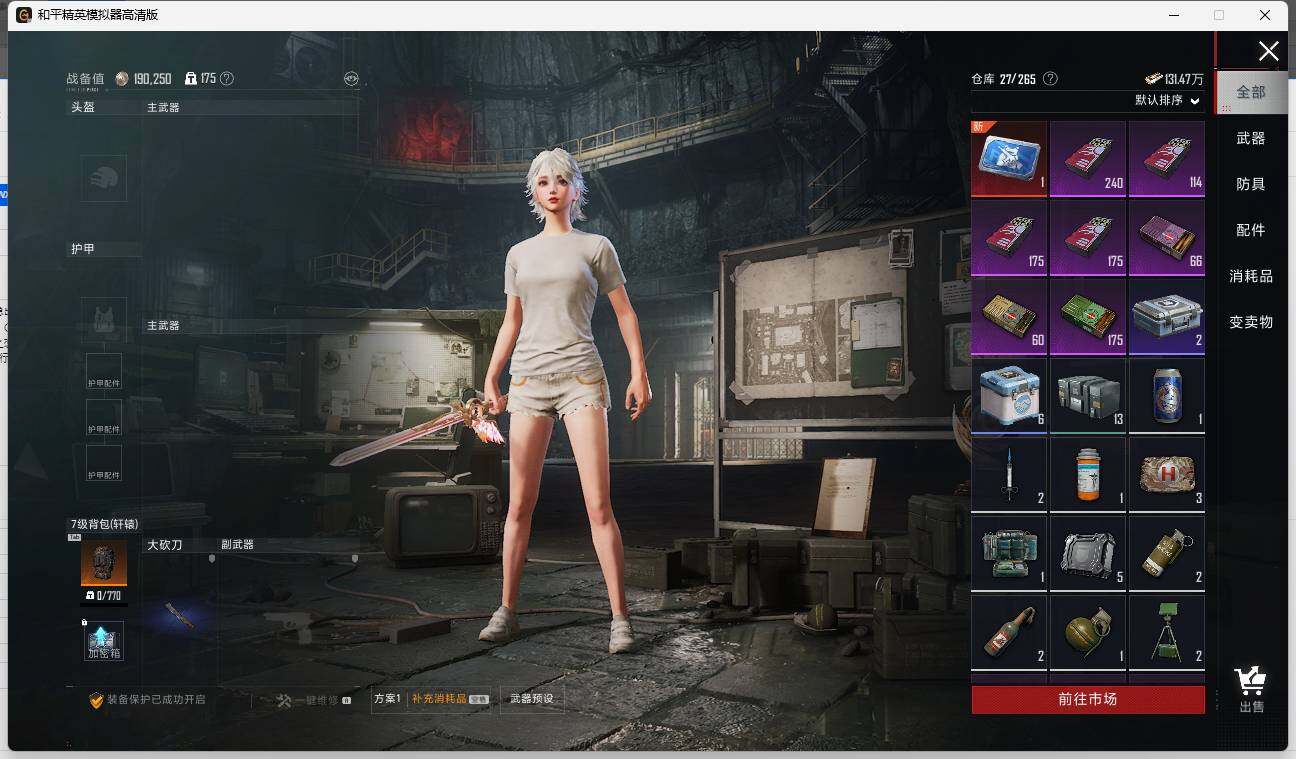Screen dimensions: 1296x759
Task: Select the energy drink can item
Action: [1167, 395]
